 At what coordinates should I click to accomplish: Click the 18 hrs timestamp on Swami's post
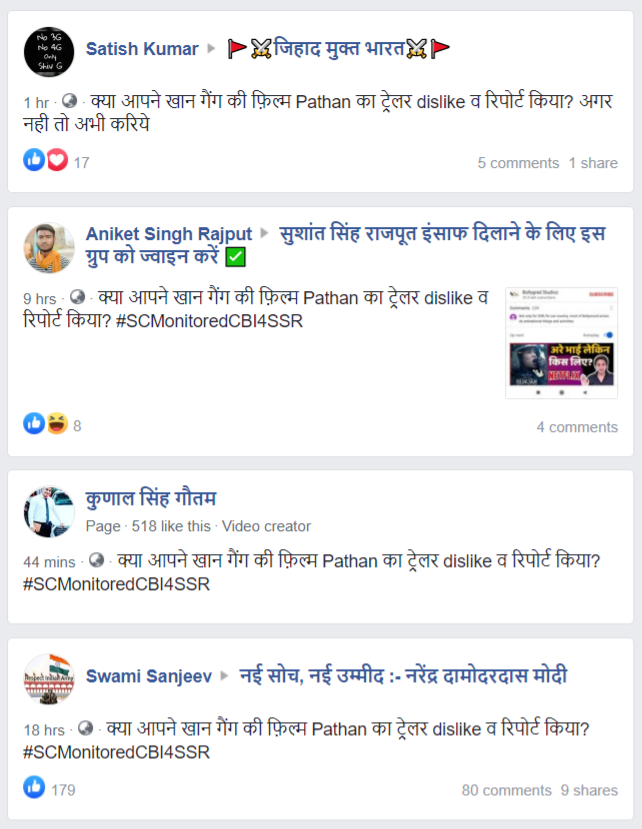(x=44, y=730)
